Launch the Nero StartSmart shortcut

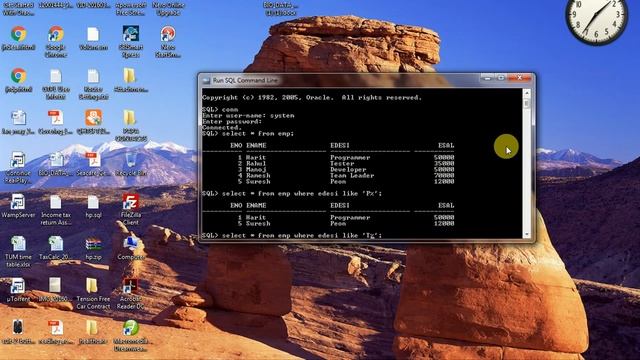[168, 41]
